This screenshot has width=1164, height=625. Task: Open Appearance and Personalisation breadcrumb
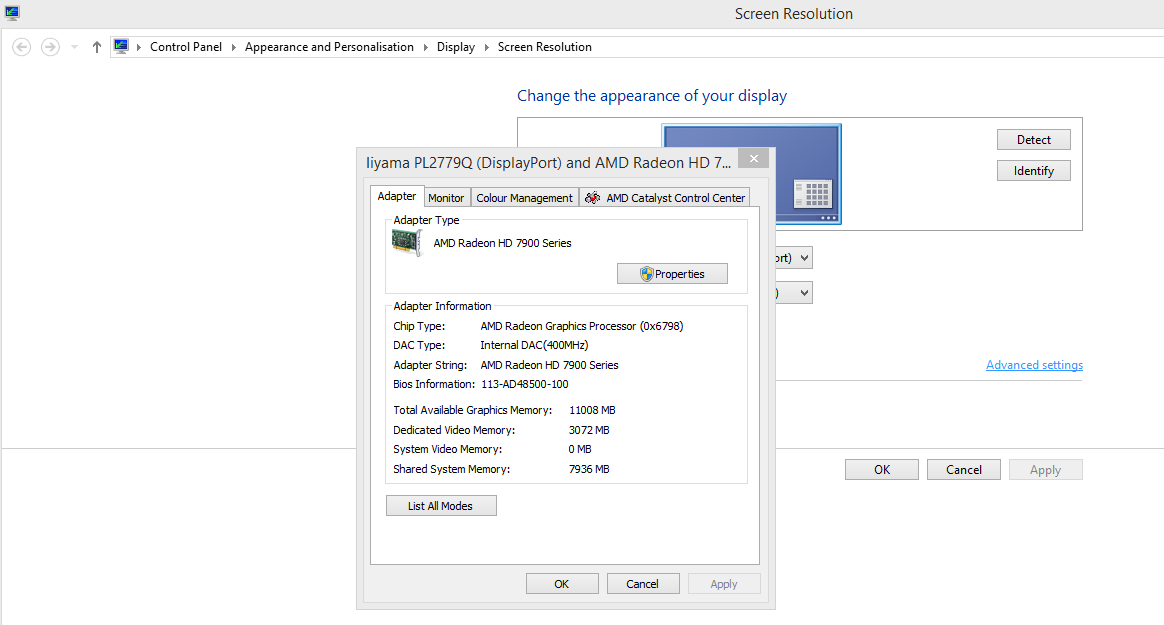pos(329,47)
